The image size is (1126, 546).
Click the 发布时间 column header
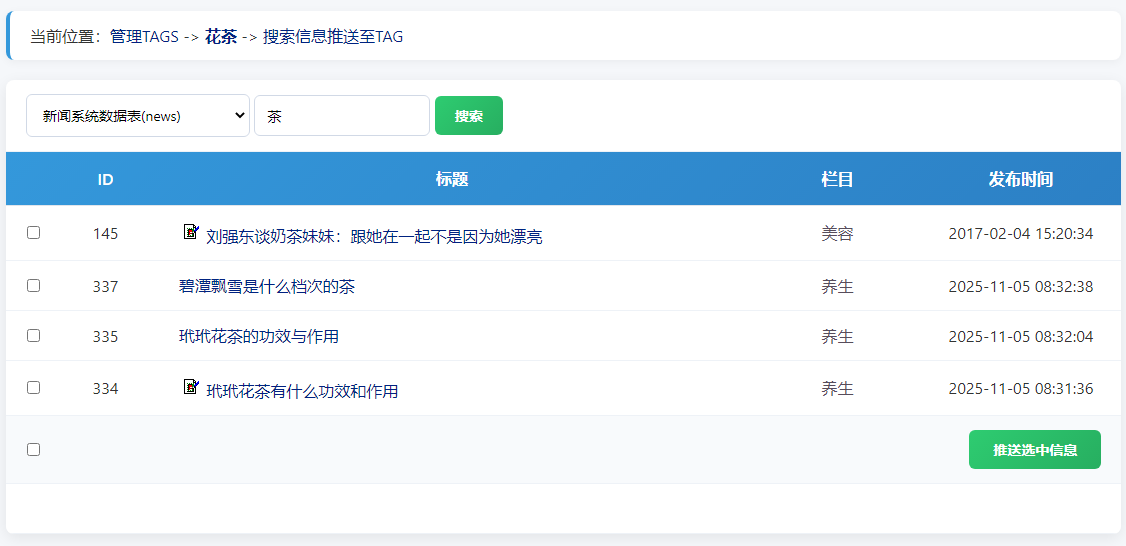pos(1021,180)
